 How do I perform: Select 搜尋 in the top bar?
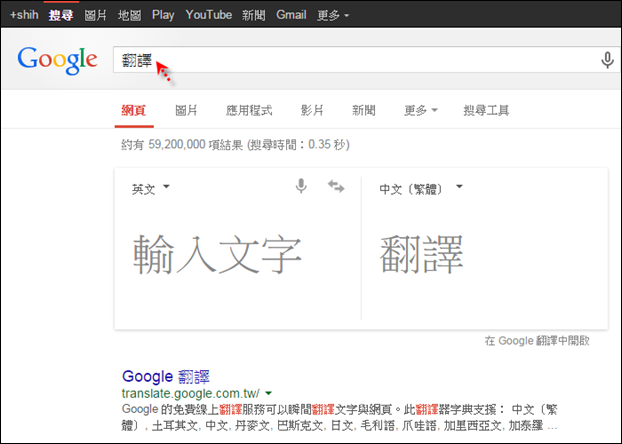(61, 15)
